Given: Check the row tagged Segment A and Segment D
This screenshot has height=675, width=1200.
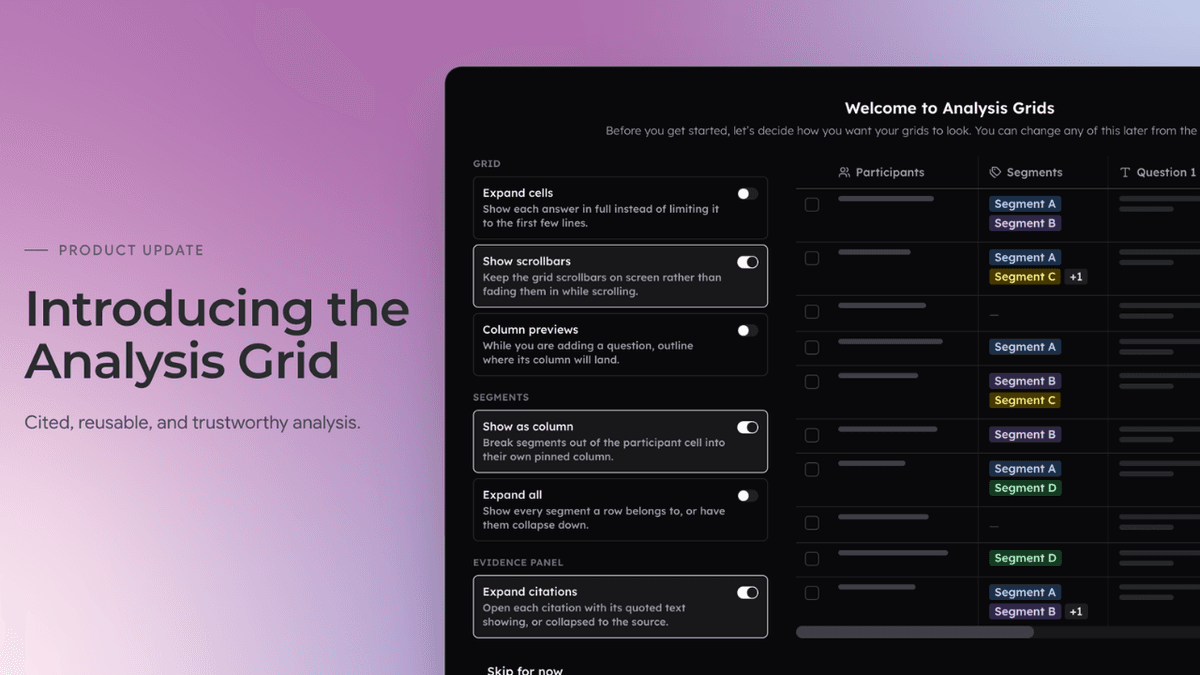Looking at the screenshot, I should pos(812,469).
